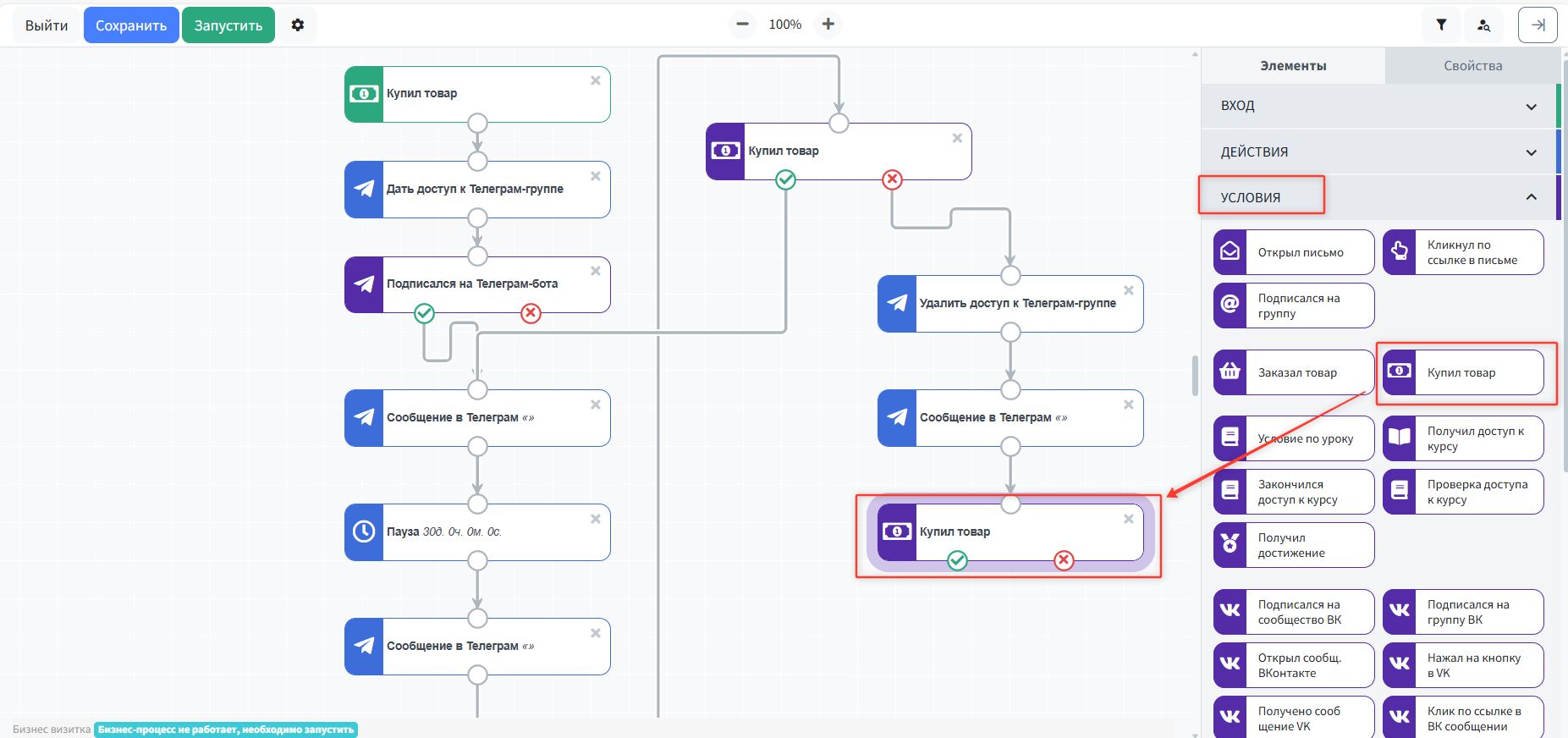Open settings via the gear icon
This screenshot has width=1568, height=738.
(x=297, y=25)
